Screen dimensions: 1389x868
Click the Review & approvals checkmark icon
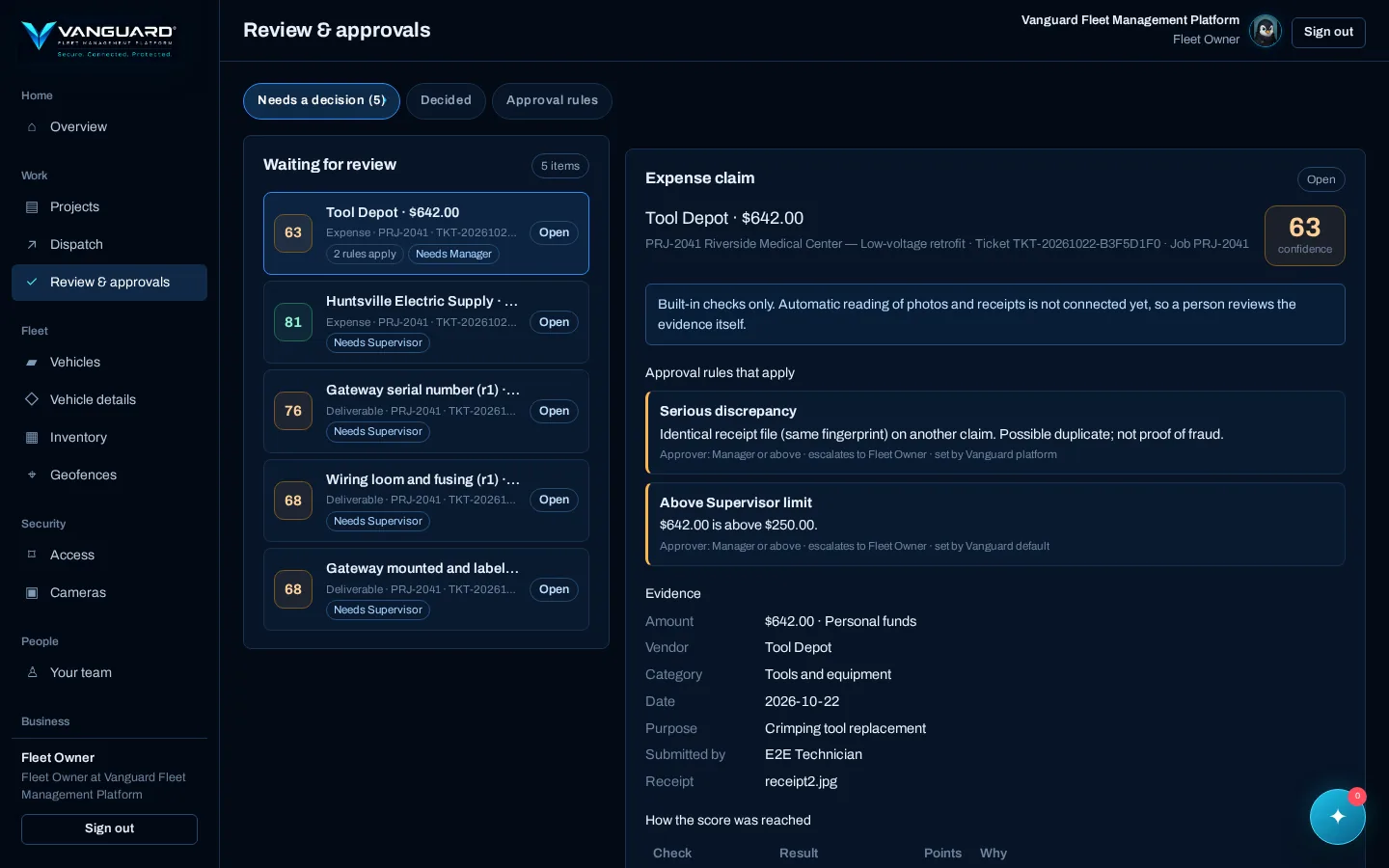pos(32,283)
